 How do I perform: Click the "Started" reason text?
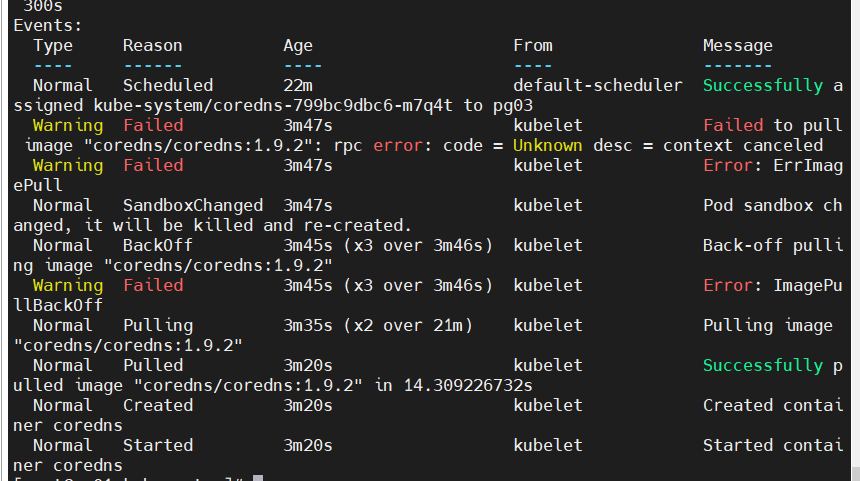tap(158, 445)
